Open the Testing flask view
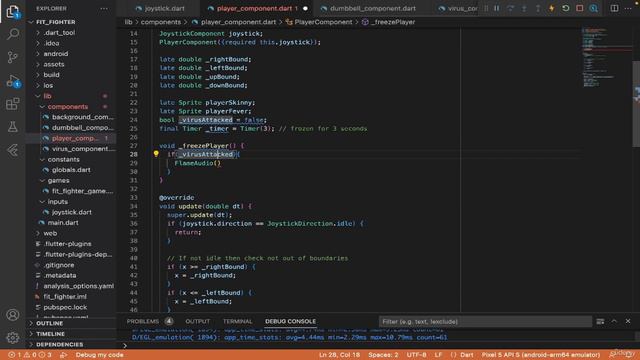The width and height of the screenshot is (640, 360). [x=13, y=127]
